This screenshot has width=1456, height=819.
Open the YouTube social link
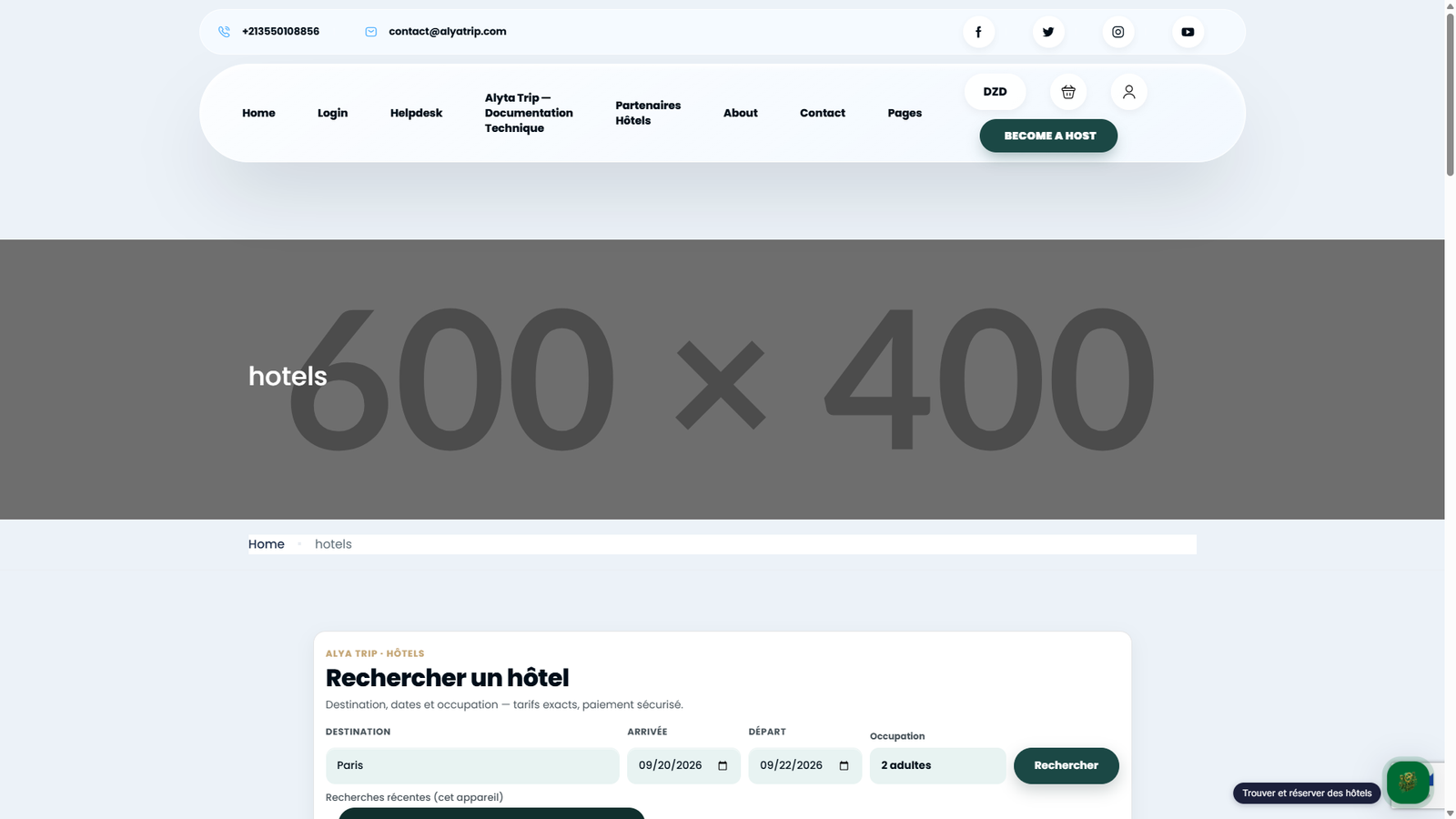click(x=1188, y=32)
